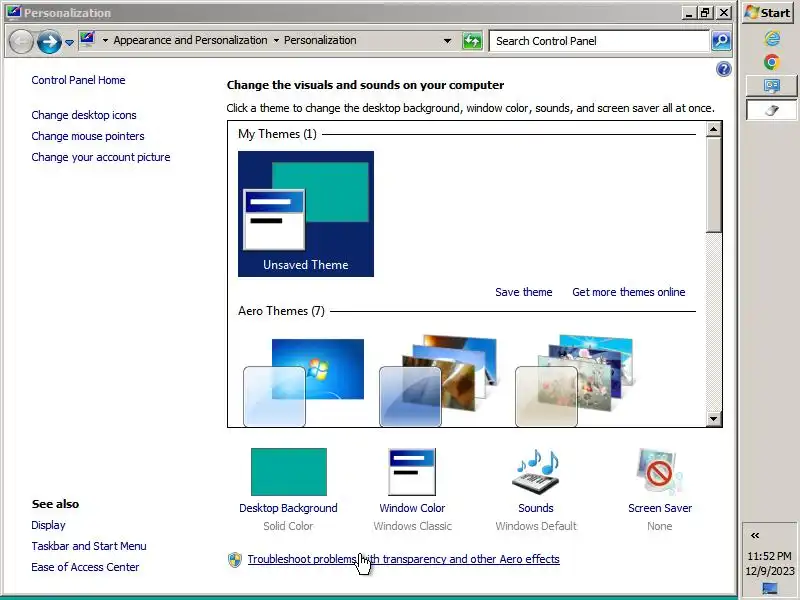
Task: Open the Sounds text link
Action: (536, 508)
